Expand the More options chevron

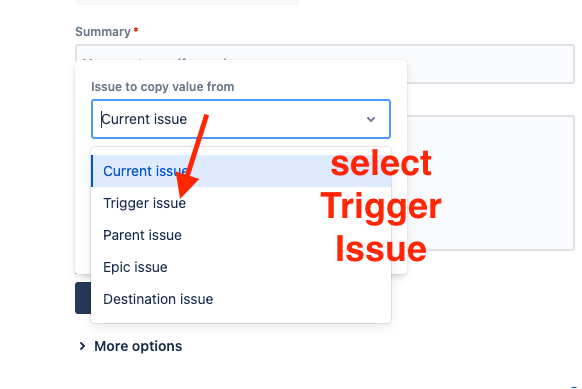82,346
